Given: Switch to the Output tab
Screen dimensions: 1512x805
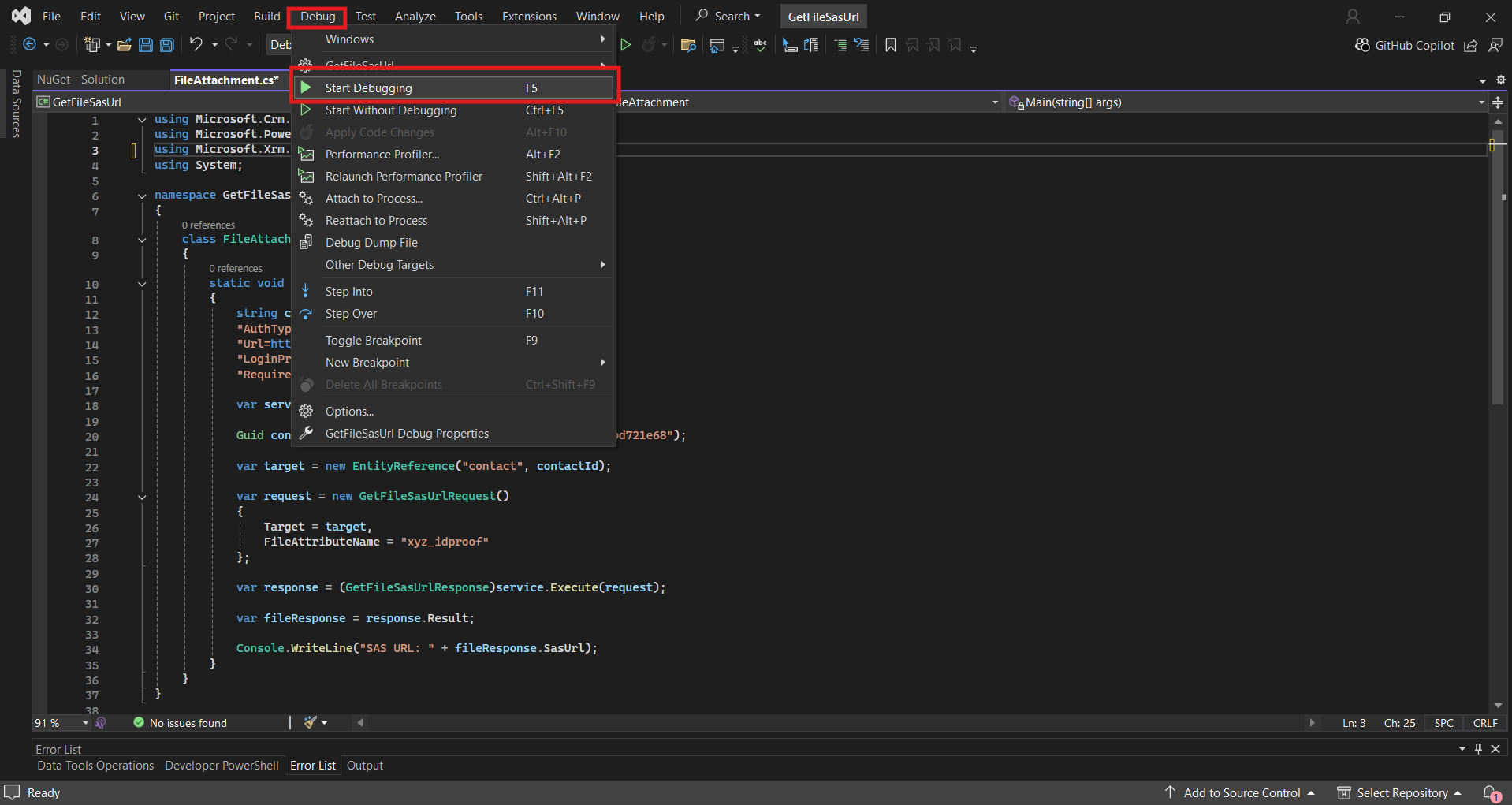Looking at the screenshot, I should tap(364, 766).
